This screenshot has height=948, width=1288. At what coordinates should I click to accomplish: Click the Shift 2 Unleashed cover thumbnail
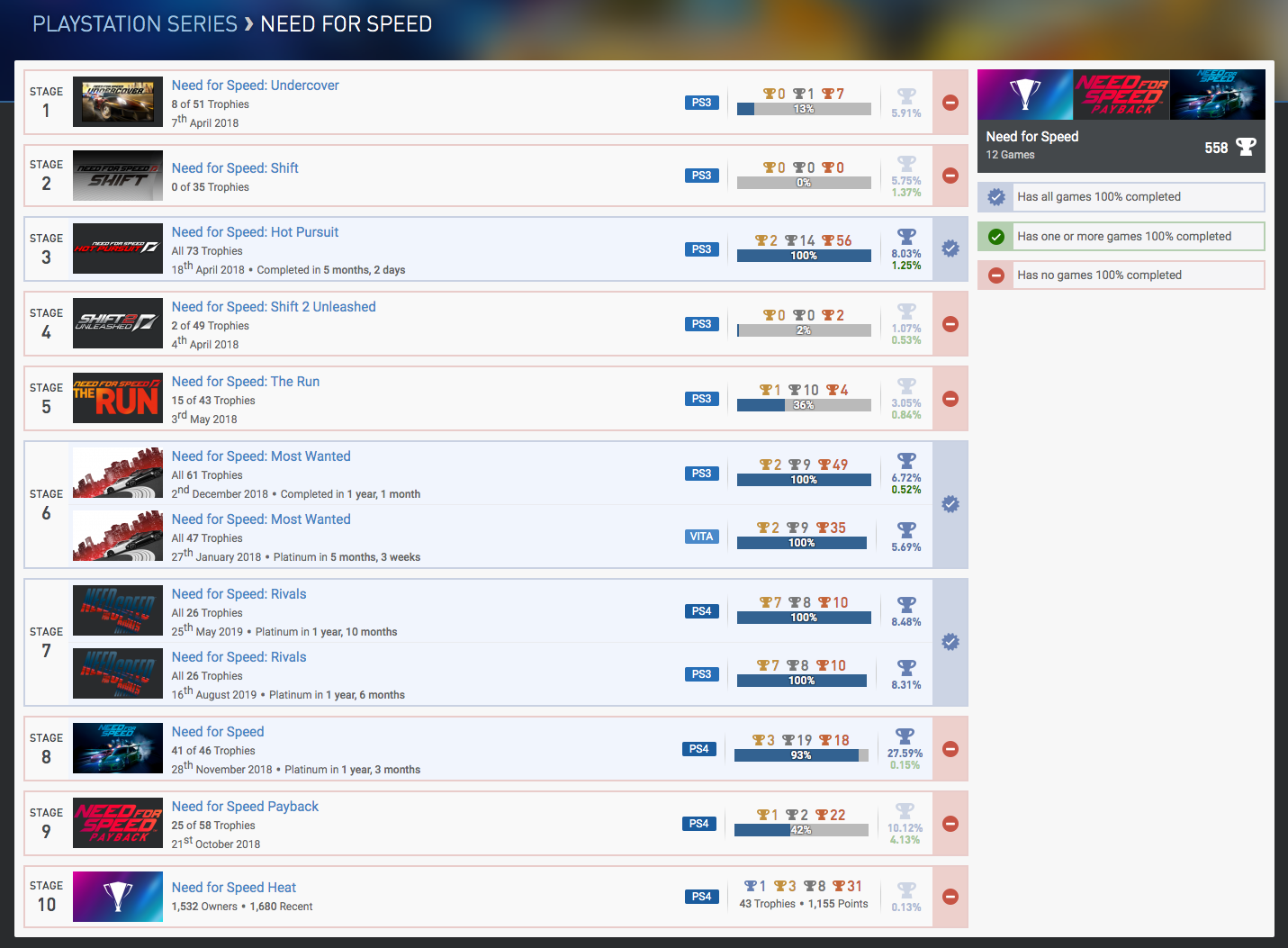(118, 323)
